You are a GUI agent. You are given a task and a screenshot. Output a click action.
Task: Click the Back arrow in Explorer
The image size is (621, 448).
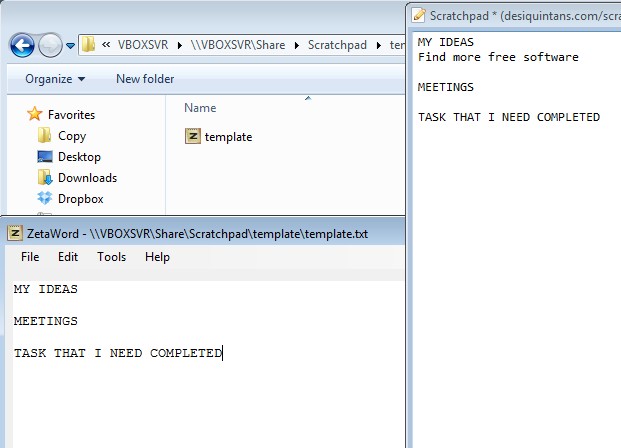pos(22,46)
